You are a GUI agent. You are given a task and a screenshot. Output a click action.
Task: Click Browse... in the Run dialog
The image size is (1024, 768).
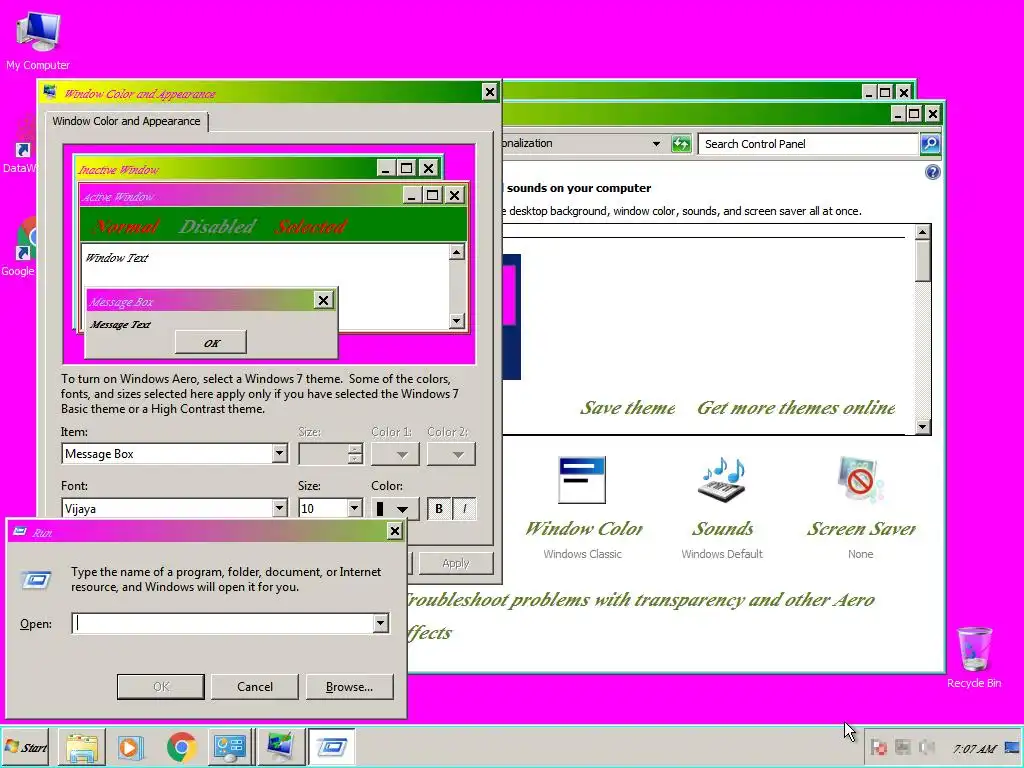tap(349, 686)
